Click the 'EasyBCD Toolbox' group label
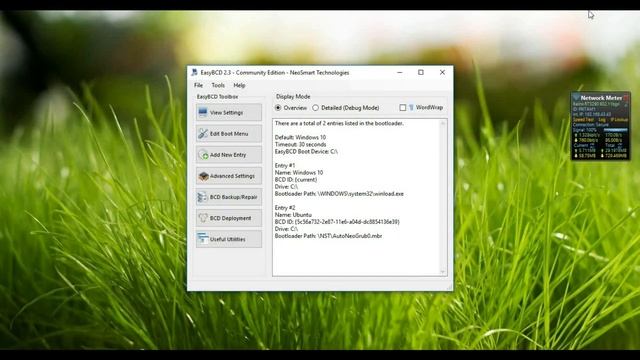The width and height of the screenshot is (640, 360). click(217, 97)
